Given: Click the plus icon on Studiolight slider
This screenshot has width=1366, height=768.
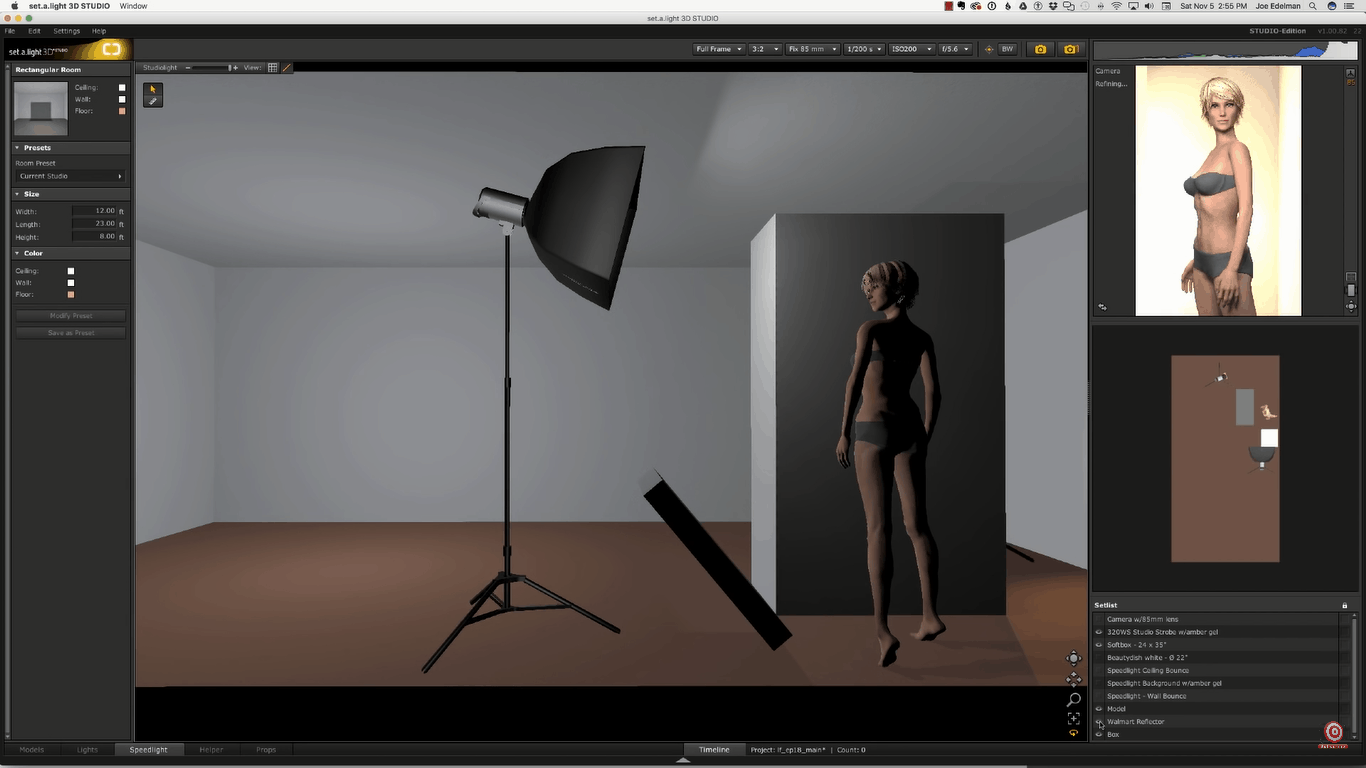Looking at the screenshot, I should pos(234,68).
